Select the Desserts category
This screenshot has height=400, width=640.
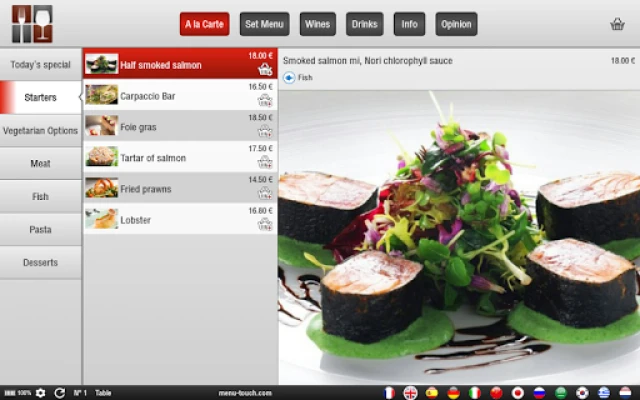tap(40, 262)
